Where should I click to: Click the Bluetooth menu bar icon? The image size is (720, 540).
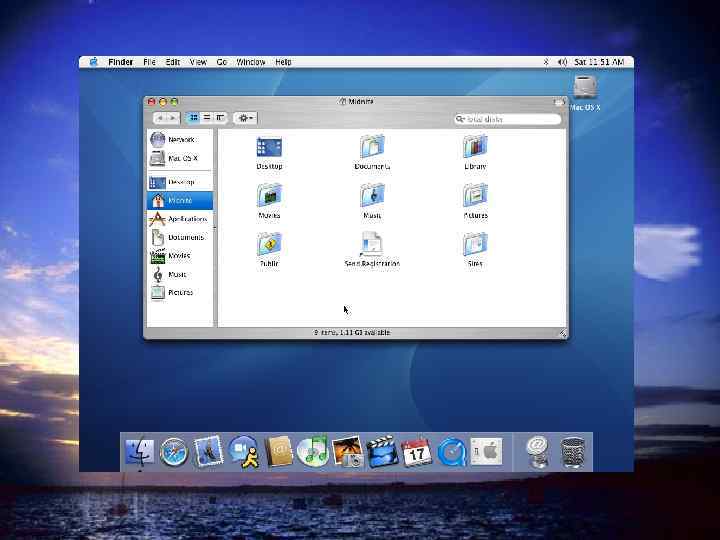(546, 62)
